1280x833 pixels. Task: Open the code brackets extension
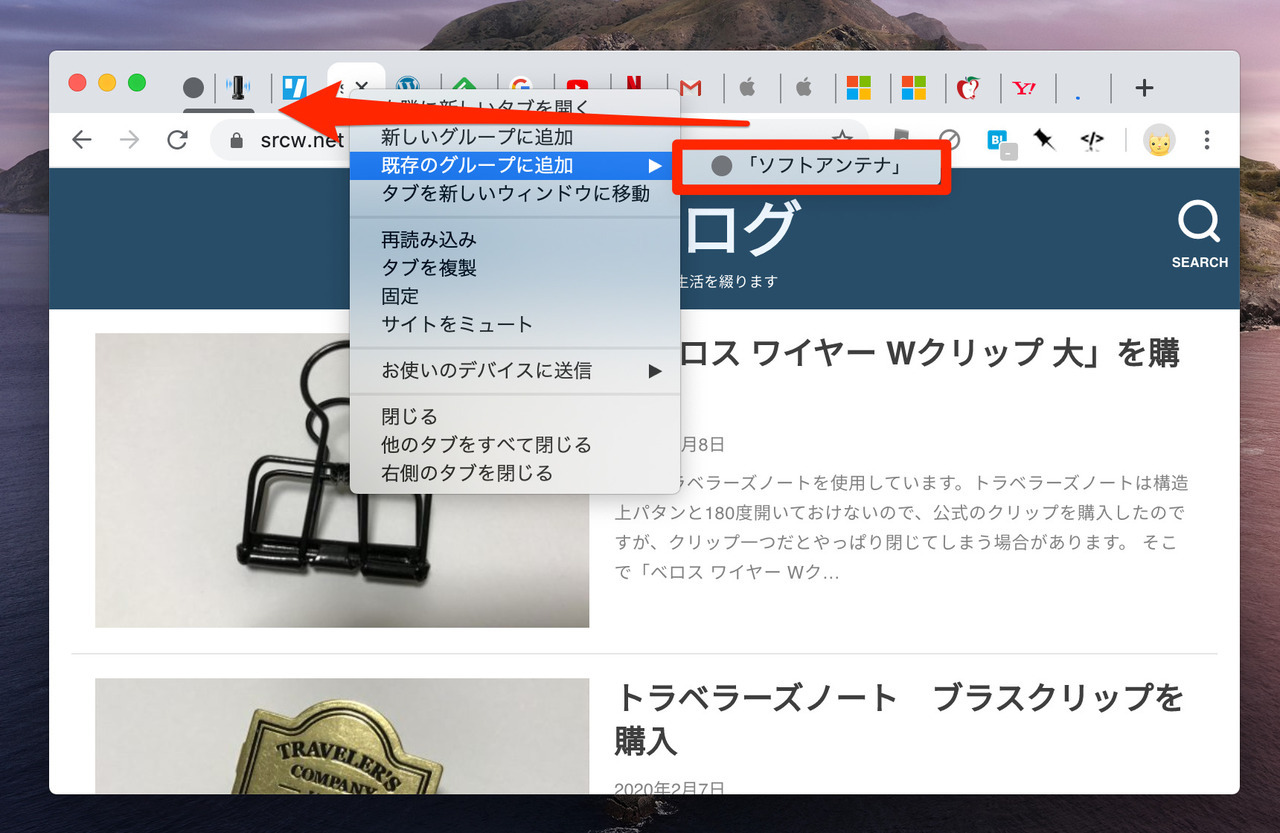(1092, 140)
